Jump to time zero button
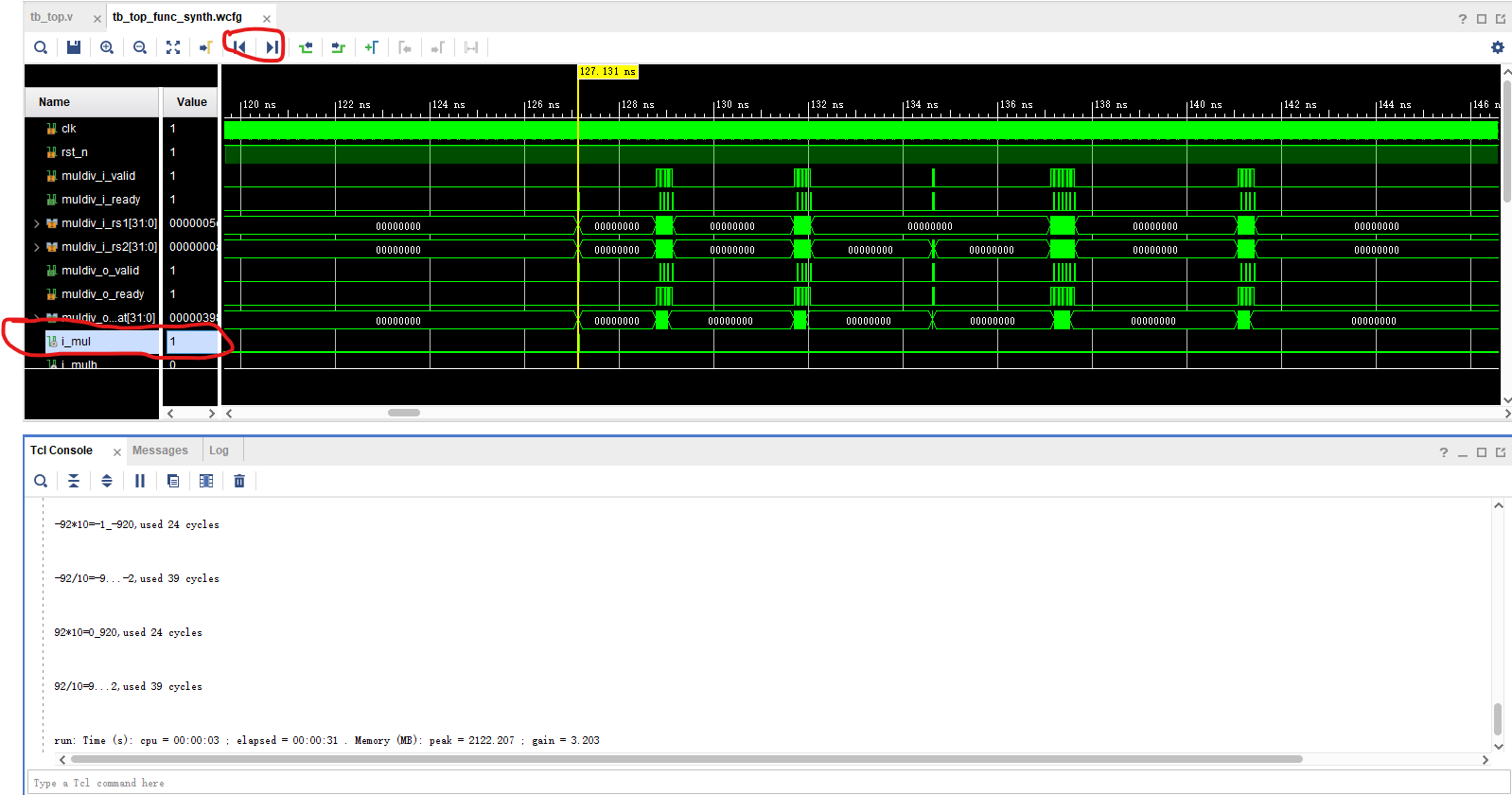Viewport: 1512px width, 795px height. (239, 47)
